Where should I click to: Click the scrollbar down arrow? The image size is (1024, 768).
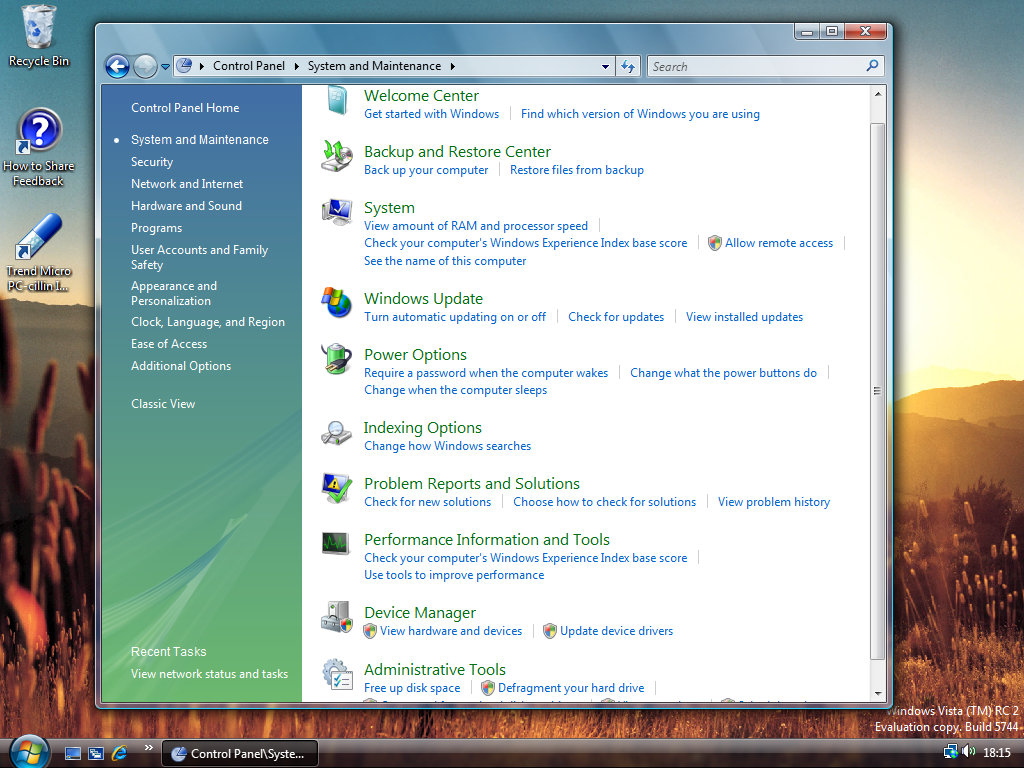878,693
